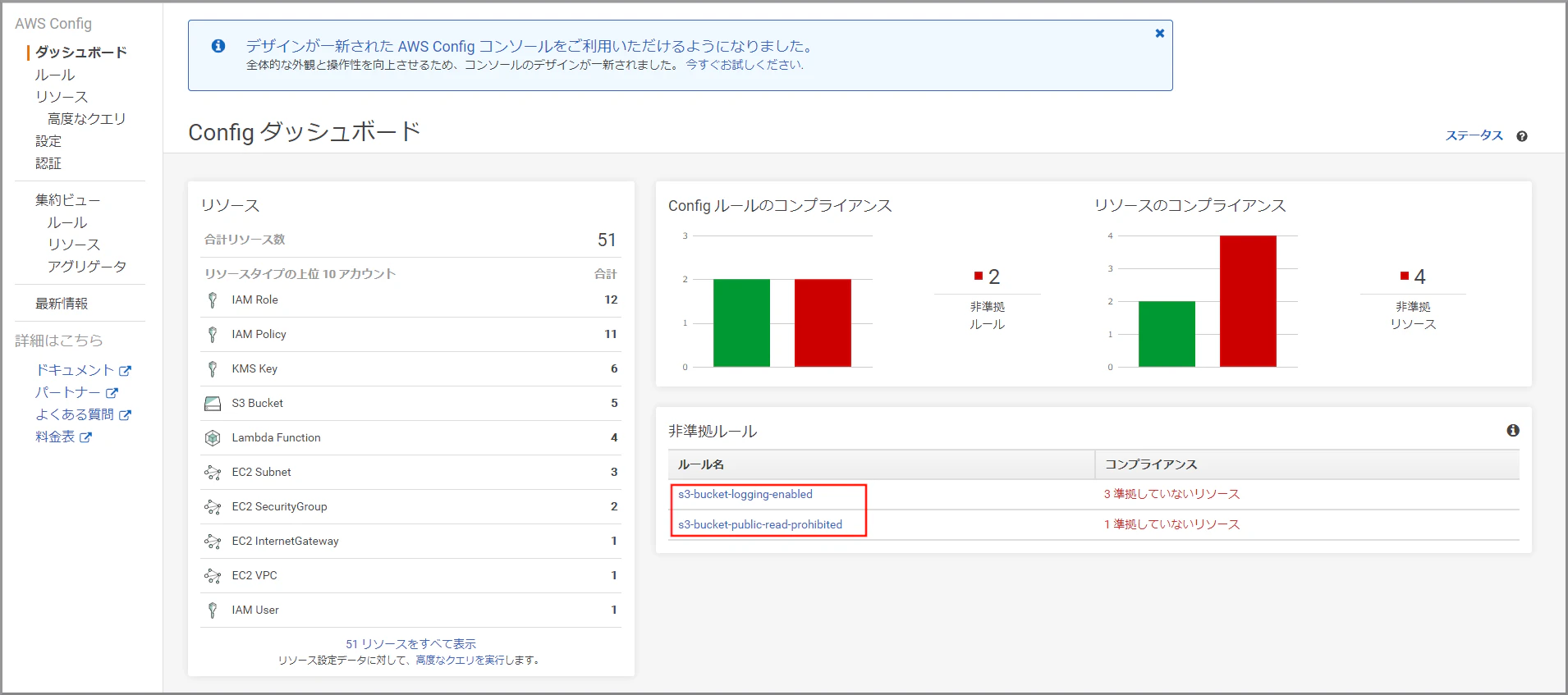Viewport: 1568px width, 695px height.
Task: Select ダッシュボード in the sidebar
Action: (x=81, y=52)
